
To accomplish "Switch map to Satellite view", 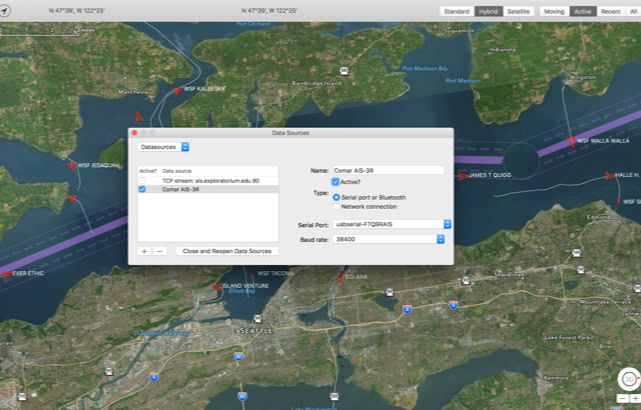I will tap(518, 11).
